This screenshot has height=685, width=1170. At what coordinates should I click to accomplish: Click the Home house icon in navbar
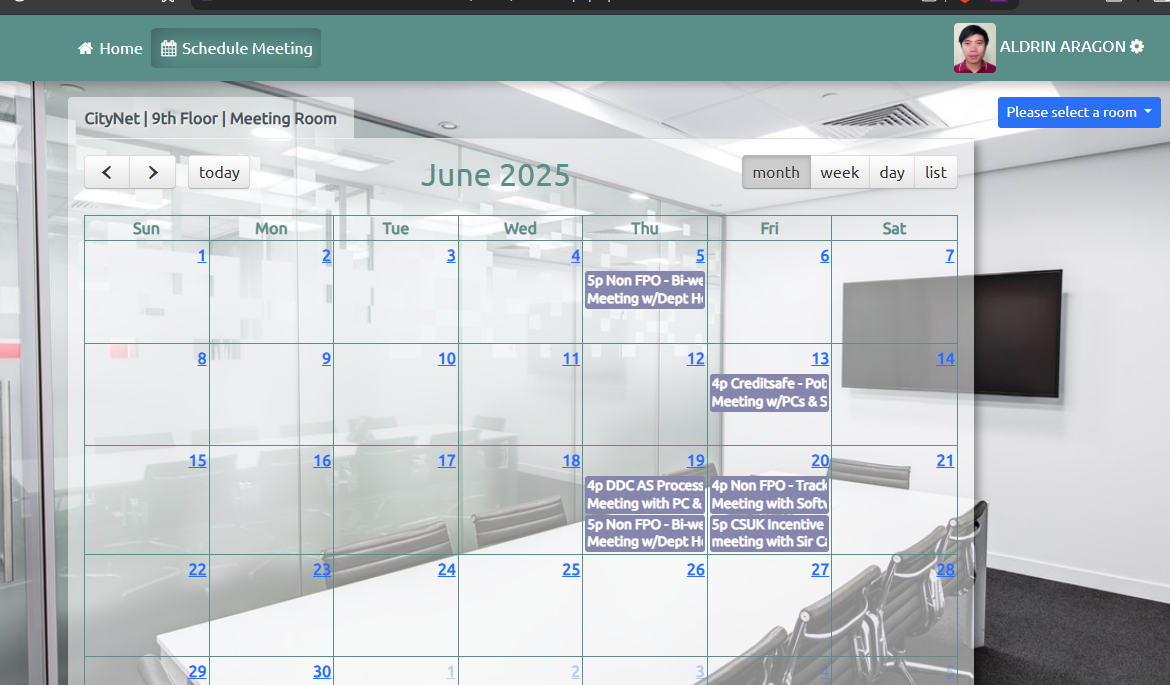[x=84, y=47]
